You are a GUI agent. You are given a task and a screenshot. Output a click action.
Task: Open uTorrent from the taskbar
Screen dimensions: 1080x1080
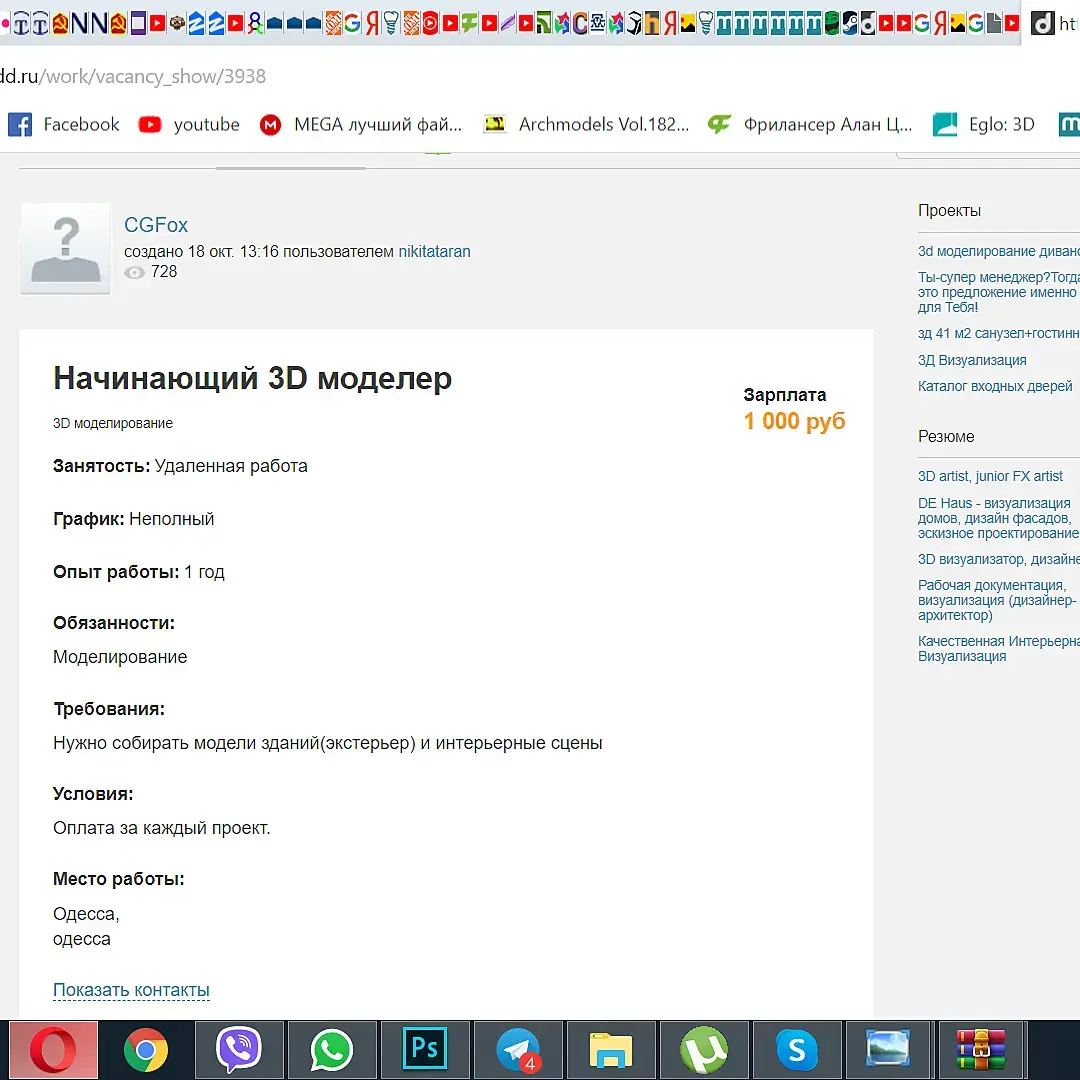tap(703, 1050)
